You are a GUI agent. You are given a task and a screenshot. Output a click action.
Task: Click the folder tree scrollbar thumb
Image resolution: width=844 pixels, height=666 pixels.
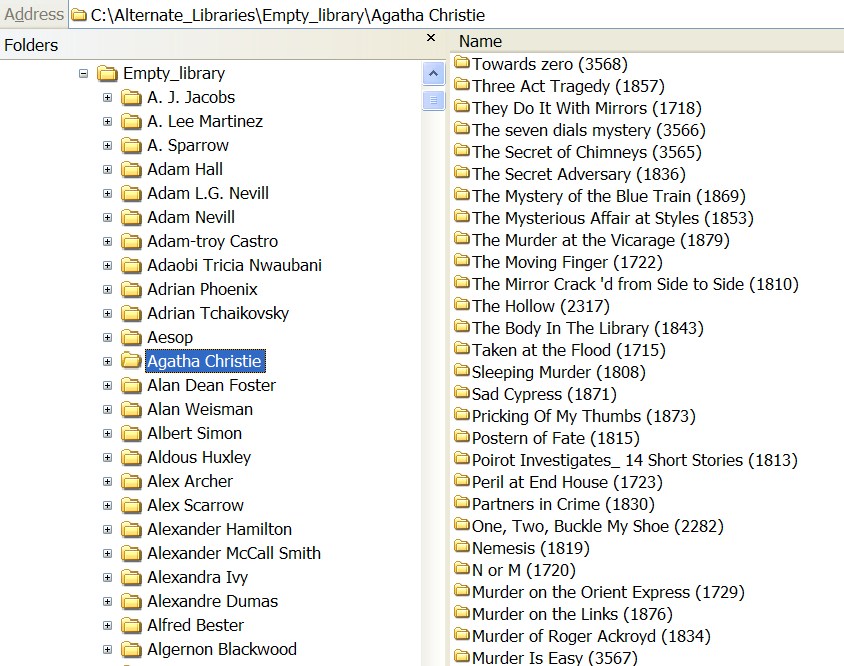[433, 100]
